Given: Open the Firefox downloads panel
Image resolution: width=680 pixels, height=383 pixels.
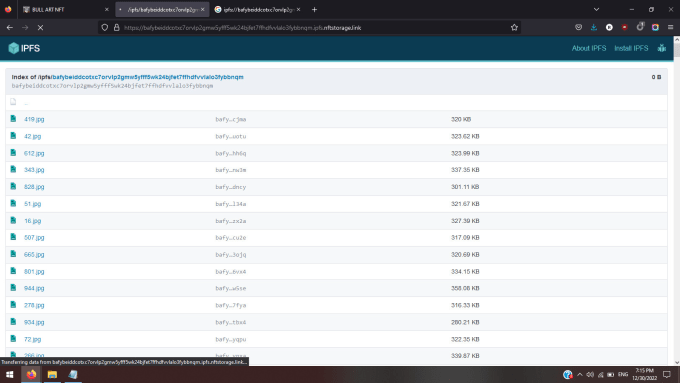Looking at the screenshot, I should pos(594,27).
